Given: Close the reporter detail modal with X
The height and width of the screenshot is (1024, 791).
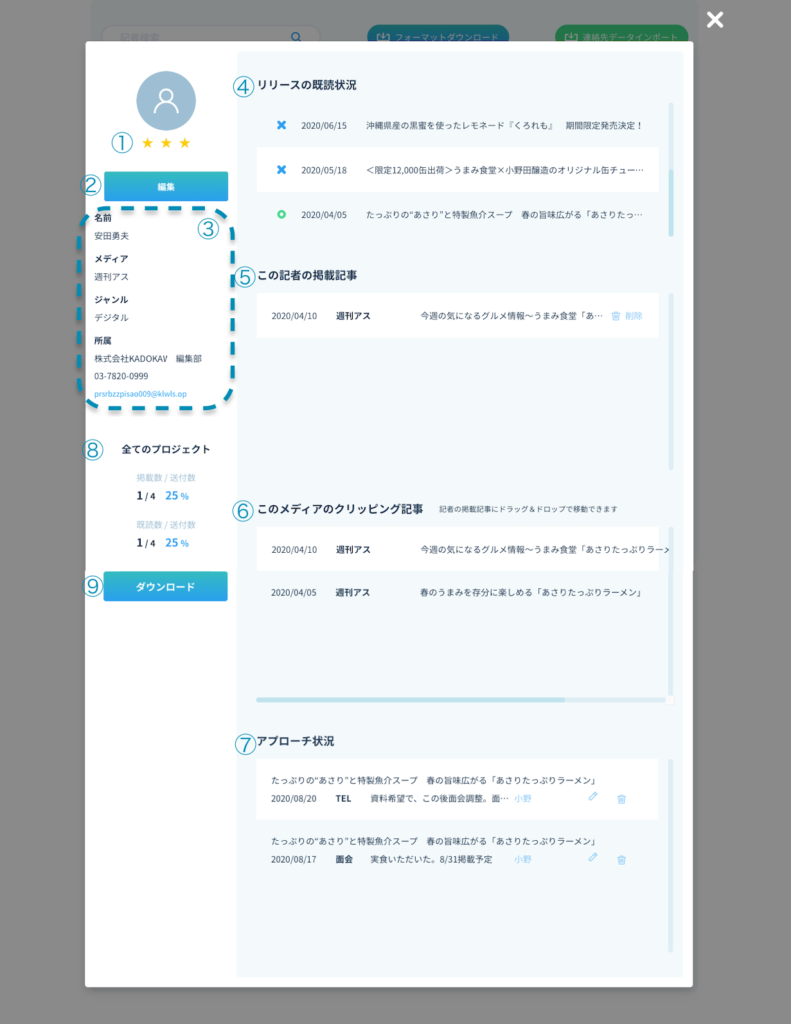Looking at the screenshot, I should coord(714,20).
